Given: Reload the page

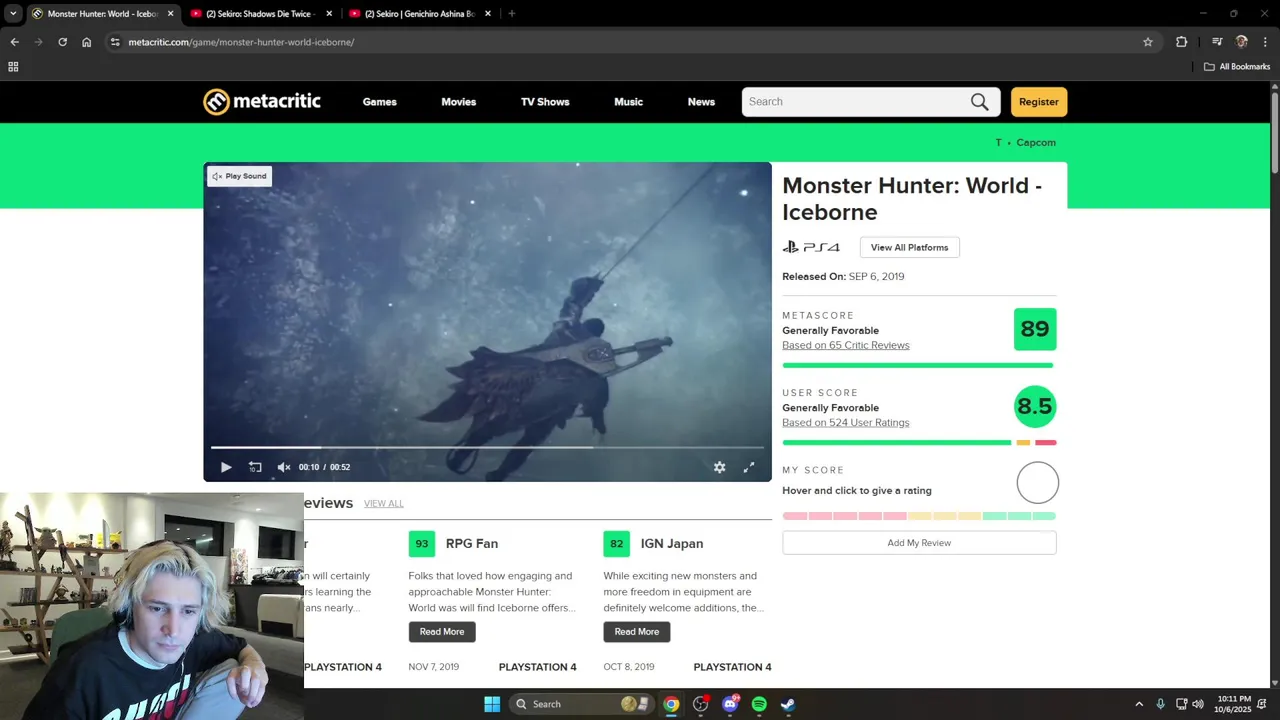Looking at the screenshot, I should pos(62,42).
